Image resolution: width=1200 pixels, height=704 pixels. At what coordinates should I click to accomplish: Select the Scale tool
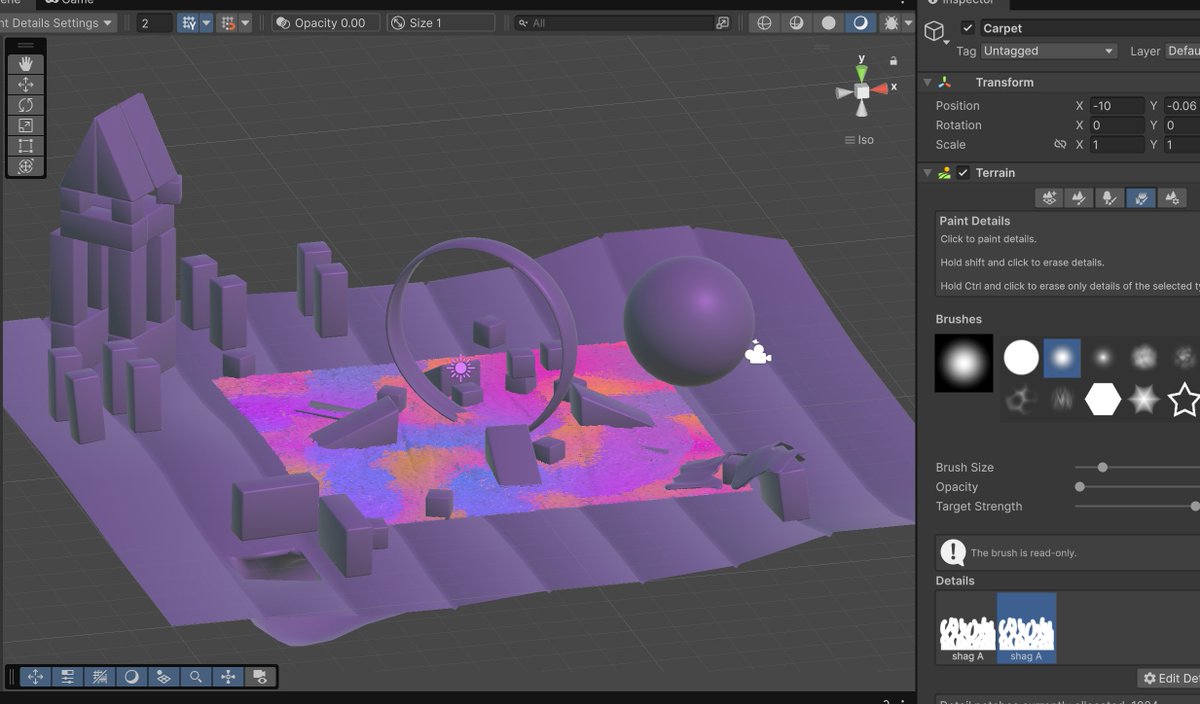click(26, 126)
